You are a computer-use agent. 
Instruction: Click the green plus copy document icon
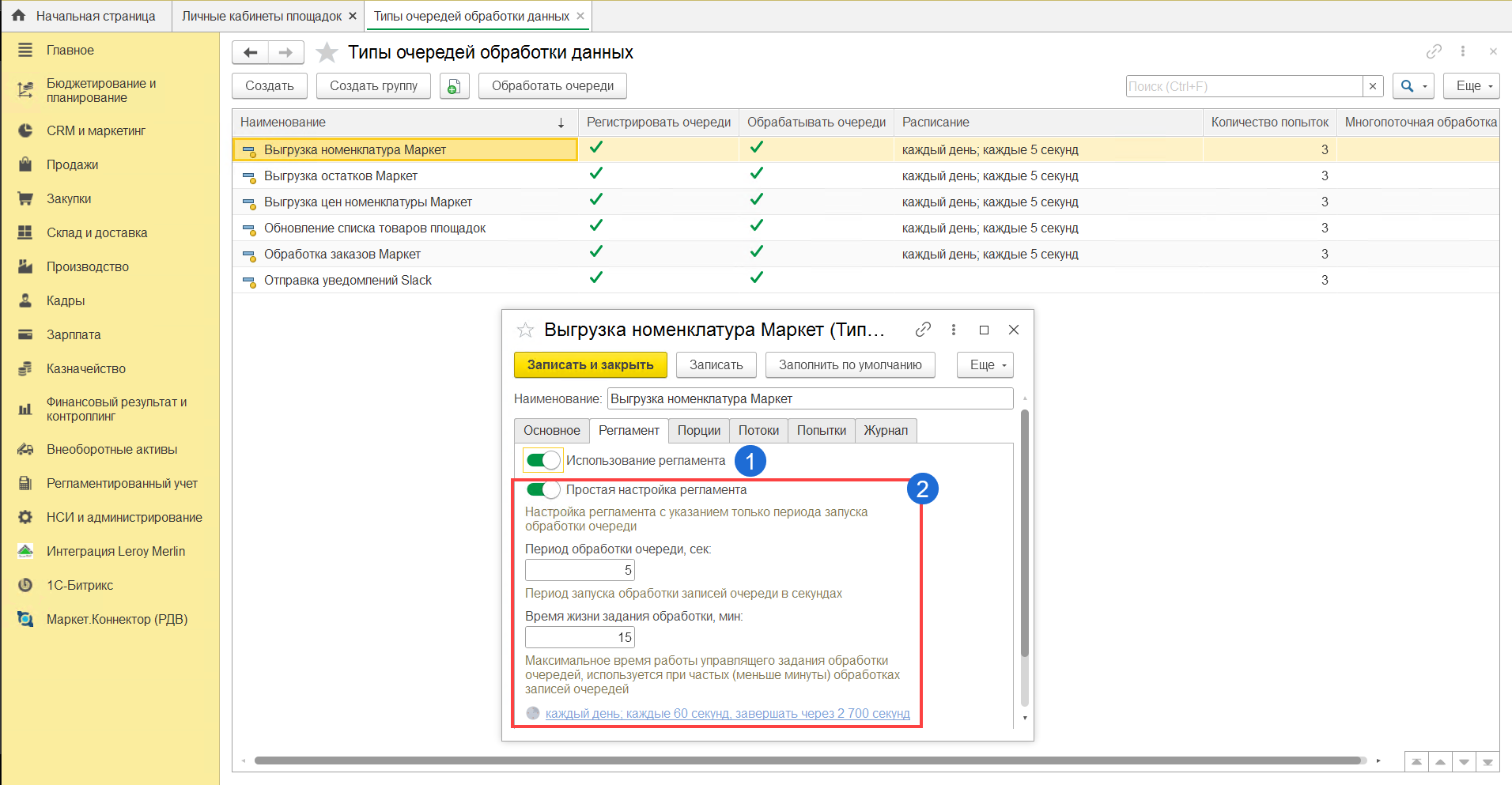[454, 86]
